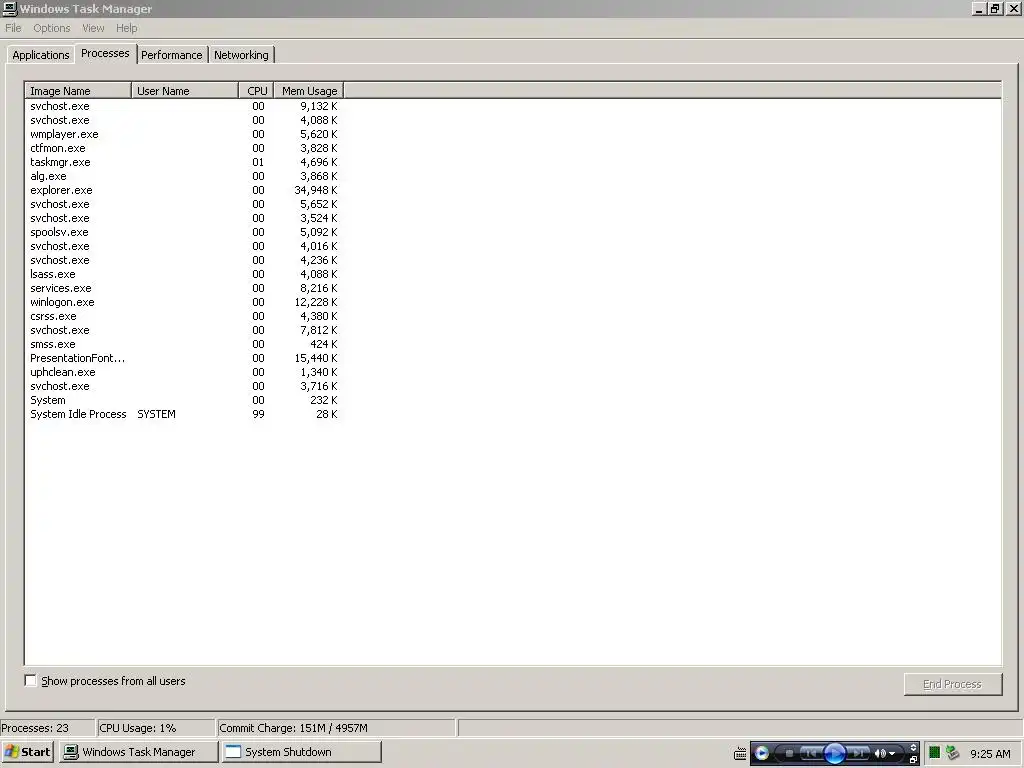Click the 1,340 K memory value
1024x768 pixels.
[x=319, y=372]
